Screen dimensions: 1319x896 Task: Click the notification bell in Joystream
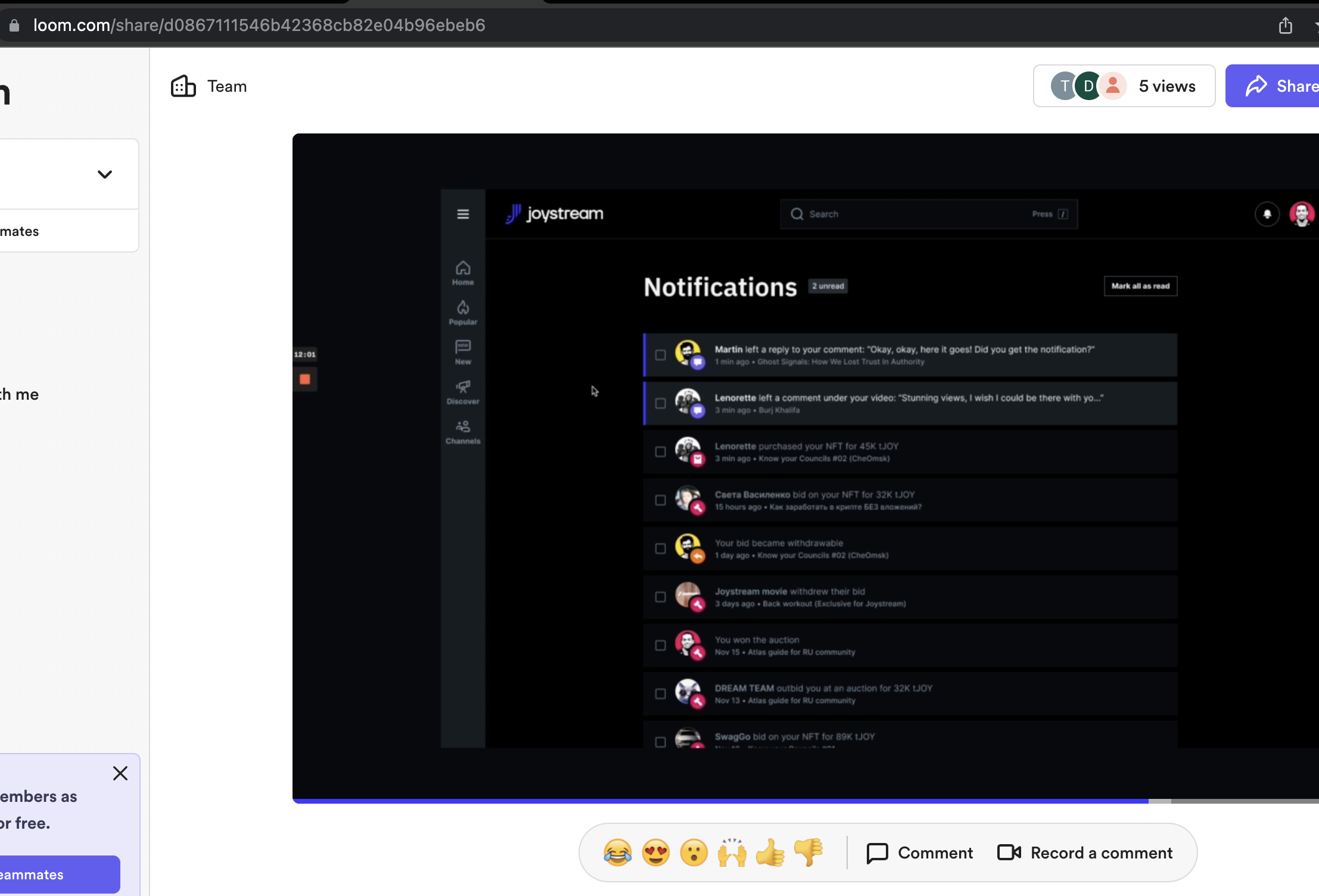pyautogui.click(x=1267, y=214)
